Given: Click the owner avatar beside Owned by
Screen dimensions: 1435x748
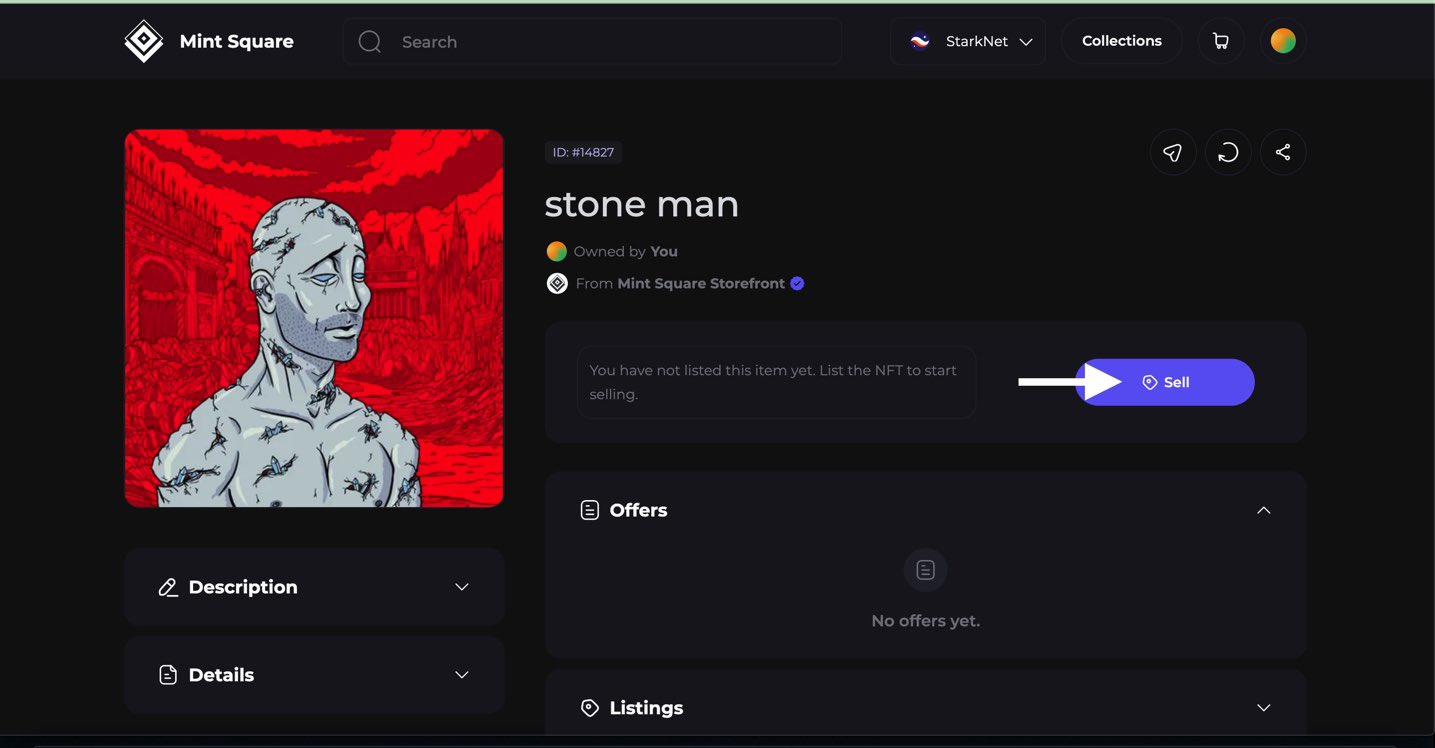Looking at the screenshot, I should pyautogui.click(x=557, y=252).
